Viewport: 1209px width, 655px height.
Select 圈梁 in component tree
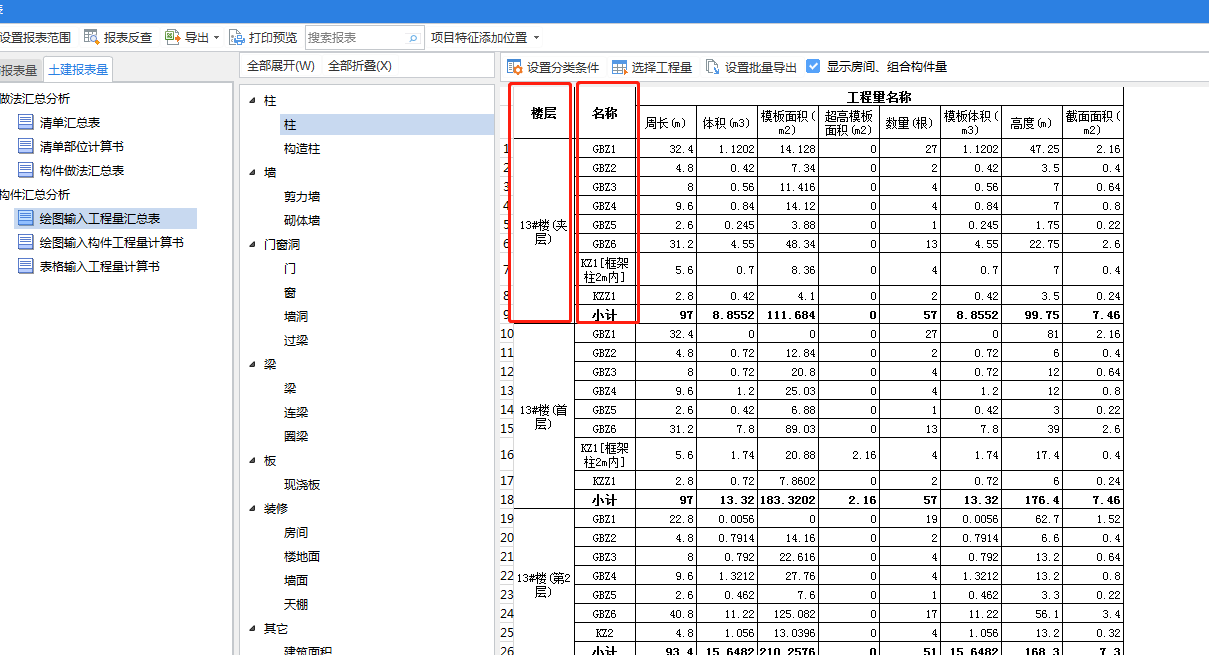[296, 436]
